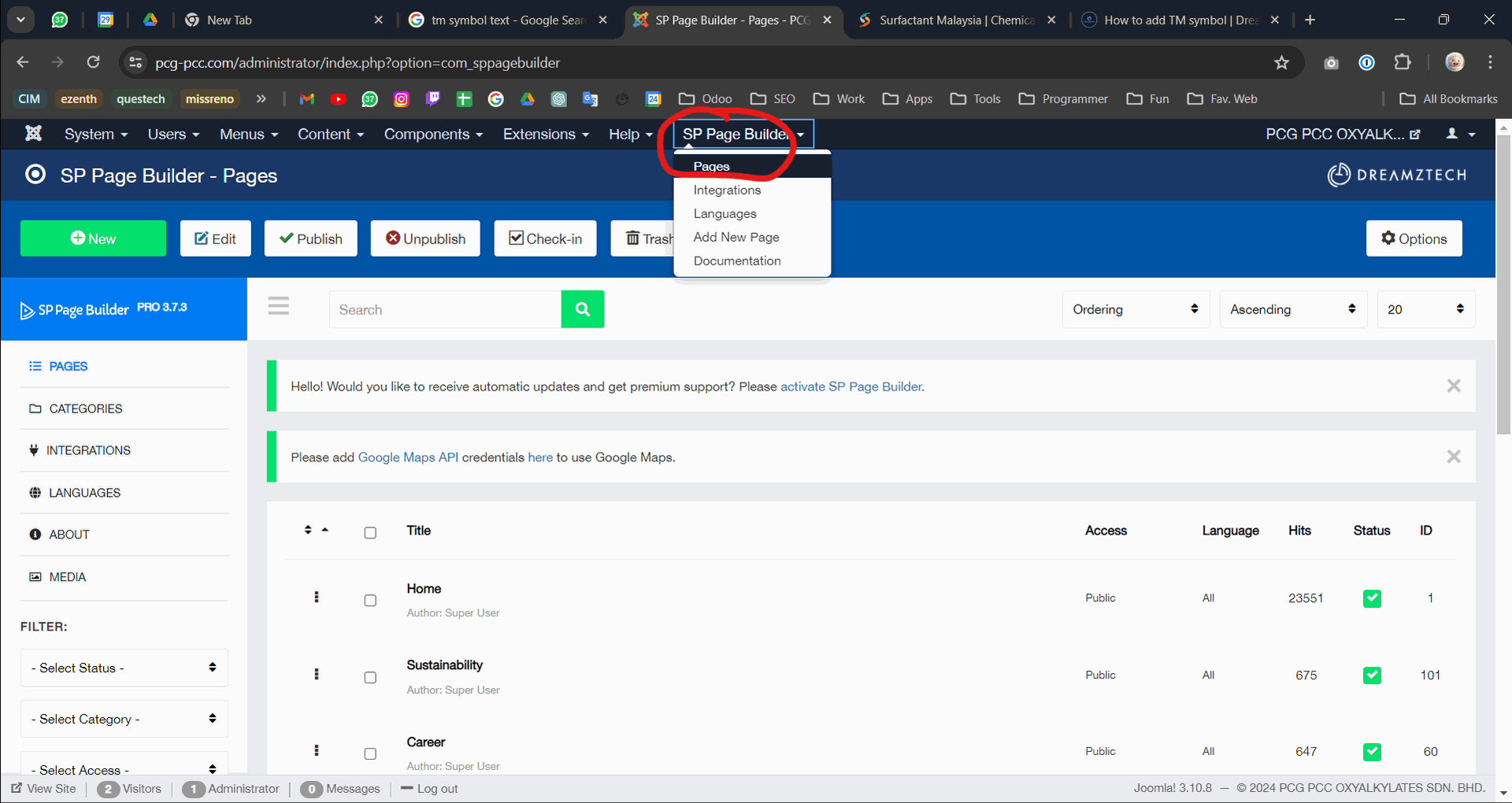Image resolution: width=1512 pixels, height=803 pixels.
Task: Open the Google Translate bookmark icon
Action: [590, 98]
